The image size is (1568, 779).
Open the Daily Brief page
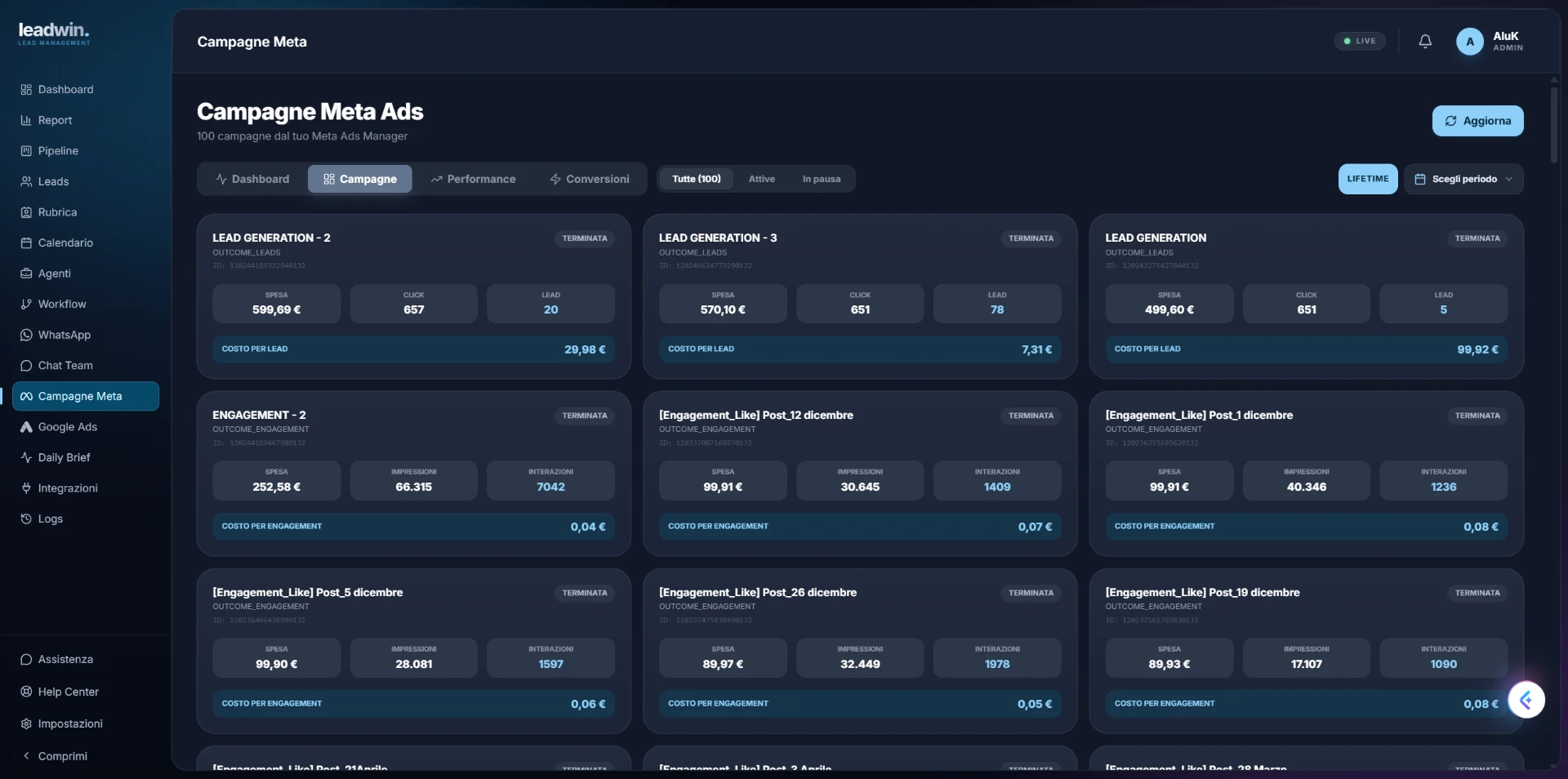point(85,457)
